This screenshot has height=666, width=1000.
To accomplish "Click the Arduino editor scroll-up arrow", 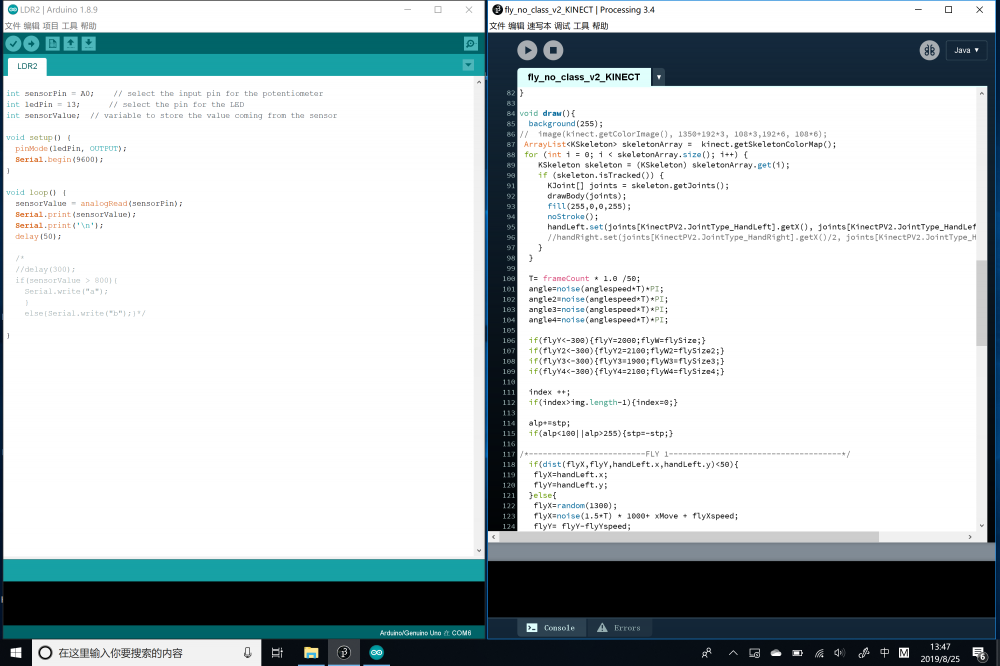I will coord(479,82).
